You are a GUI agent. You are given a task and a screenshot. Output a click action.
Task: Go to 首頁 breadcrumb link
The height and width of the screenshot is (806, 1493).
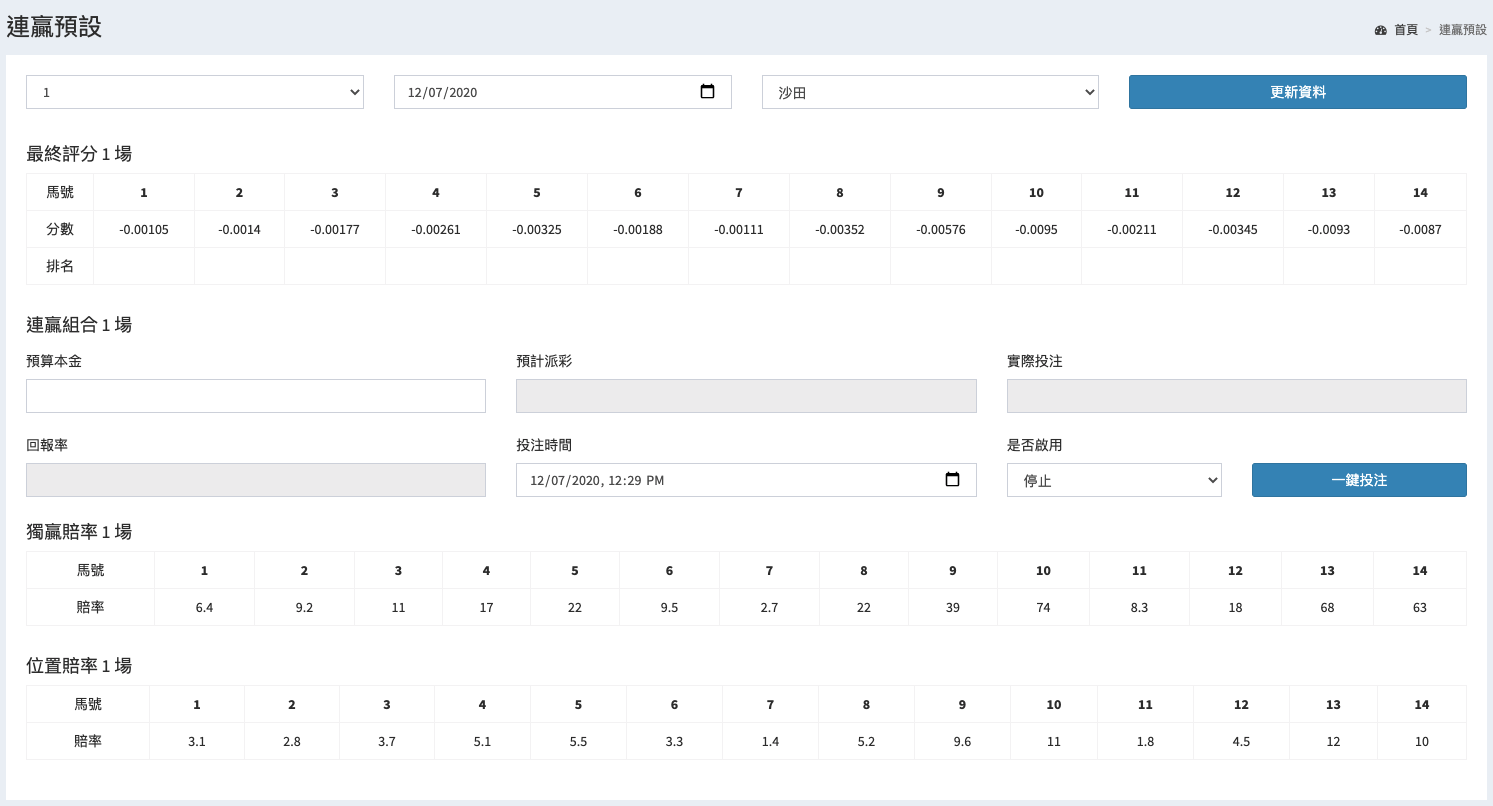pyautogui.click(x=1406, y=30)
